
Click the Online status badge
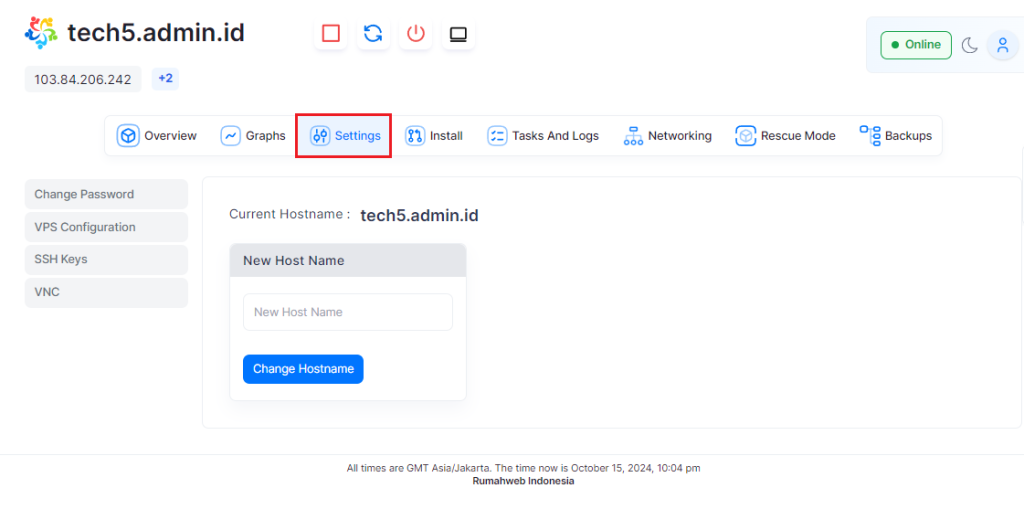coord(916,45)
